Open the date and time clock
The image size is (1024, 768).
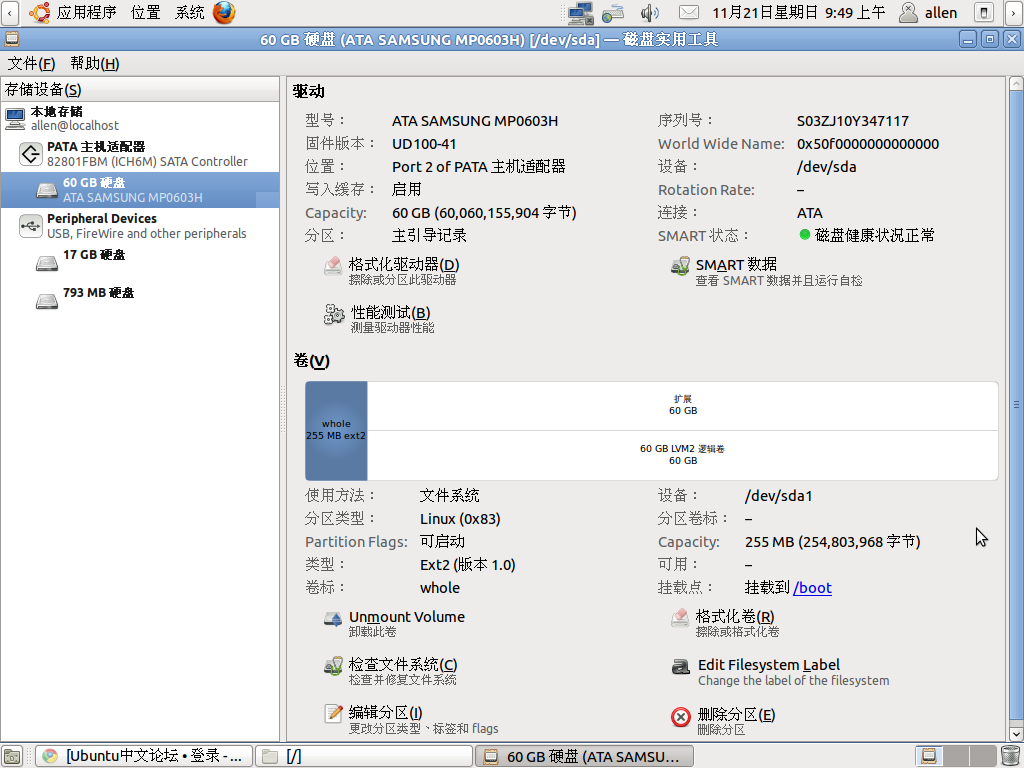pos(798,12)
